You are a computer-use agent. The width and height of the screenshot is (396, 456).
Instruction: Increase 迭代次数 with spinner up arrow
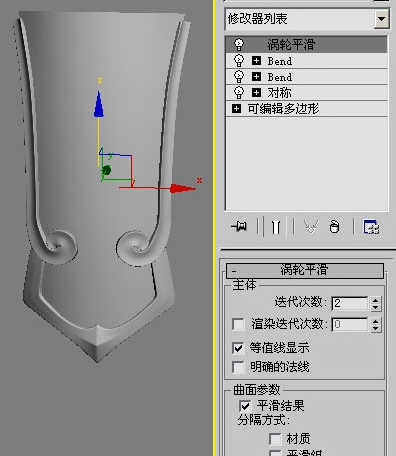point(376,300)
